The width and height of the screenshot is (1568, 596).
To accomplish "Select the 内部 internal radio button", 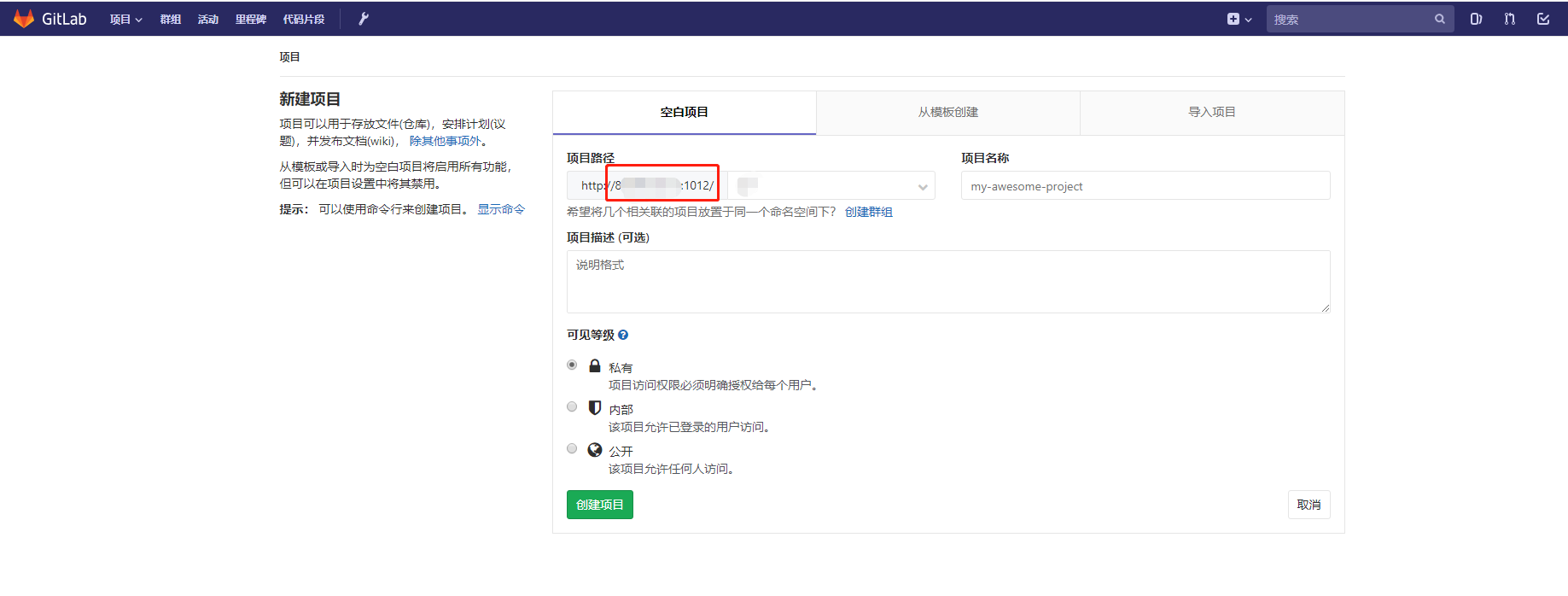I will 572,406.
